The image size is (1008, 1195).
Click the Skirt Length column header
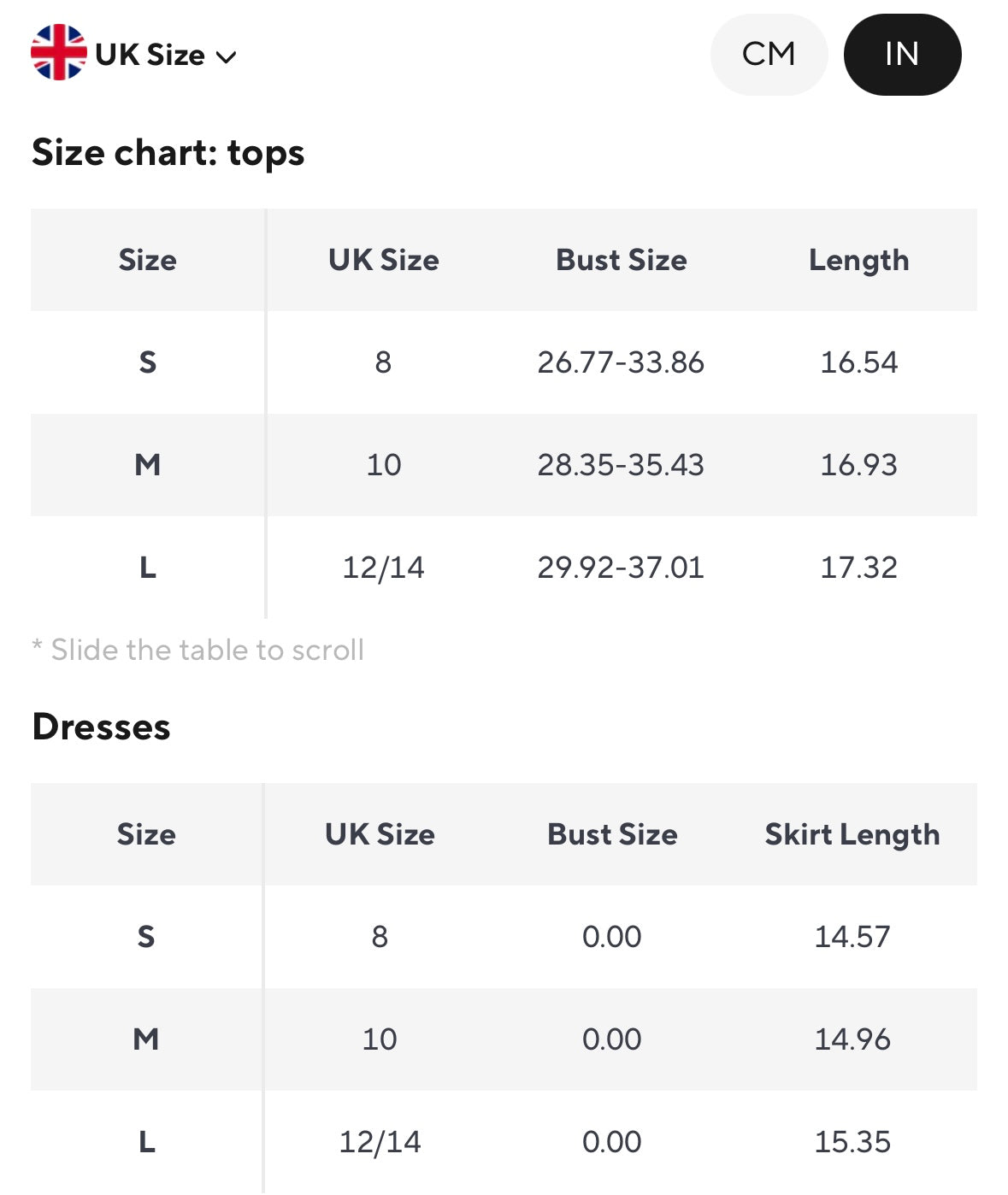click(852, 834)
